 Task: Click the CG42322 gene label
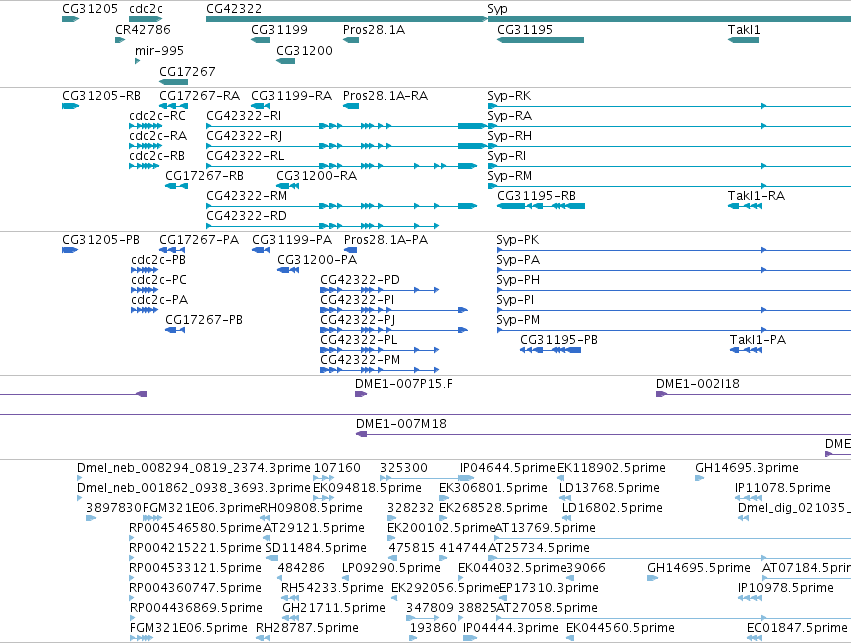click(234, 9)
